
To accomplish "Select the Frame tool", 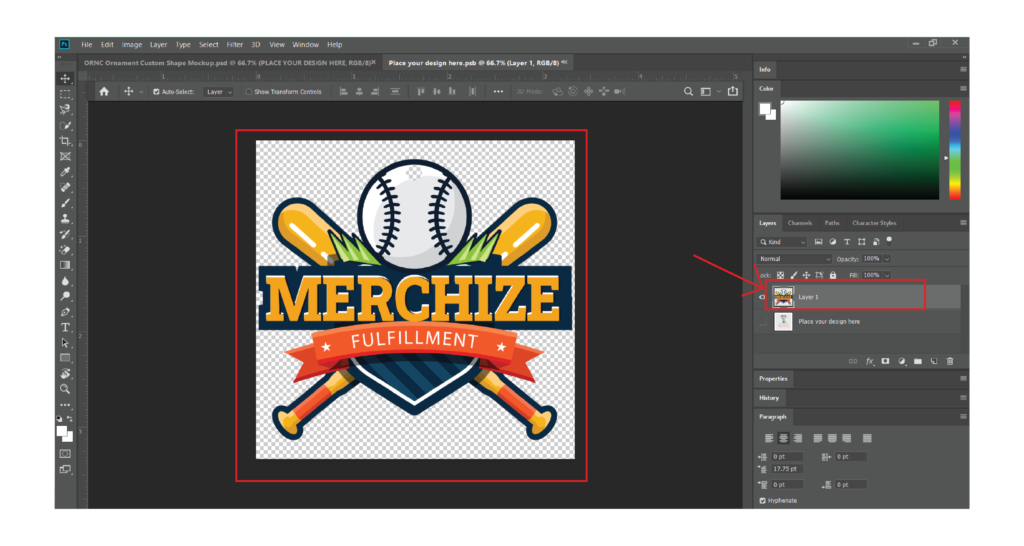I will 65,157.
